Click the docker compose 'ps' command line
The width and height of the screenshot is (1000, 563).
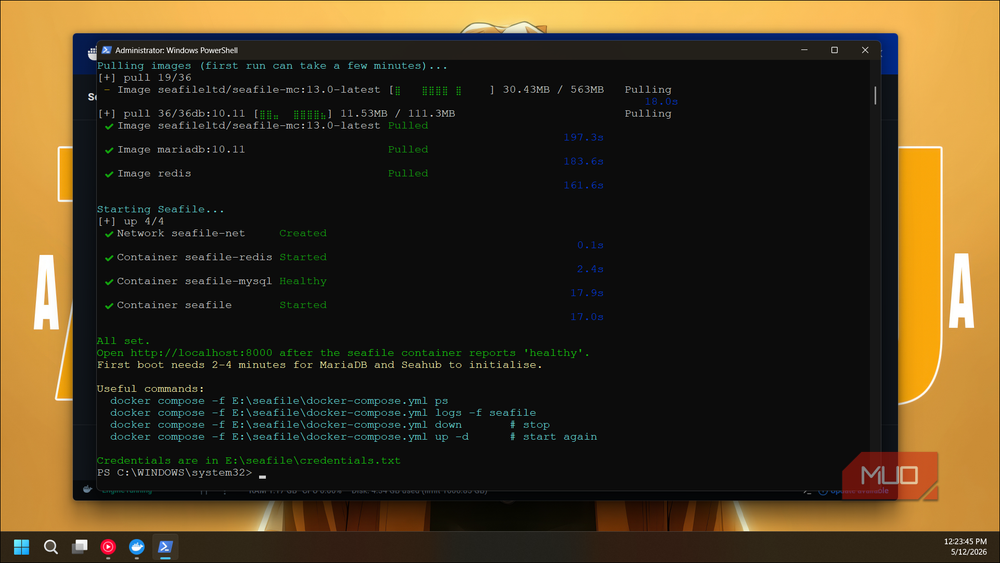click(x=279, y=401)
